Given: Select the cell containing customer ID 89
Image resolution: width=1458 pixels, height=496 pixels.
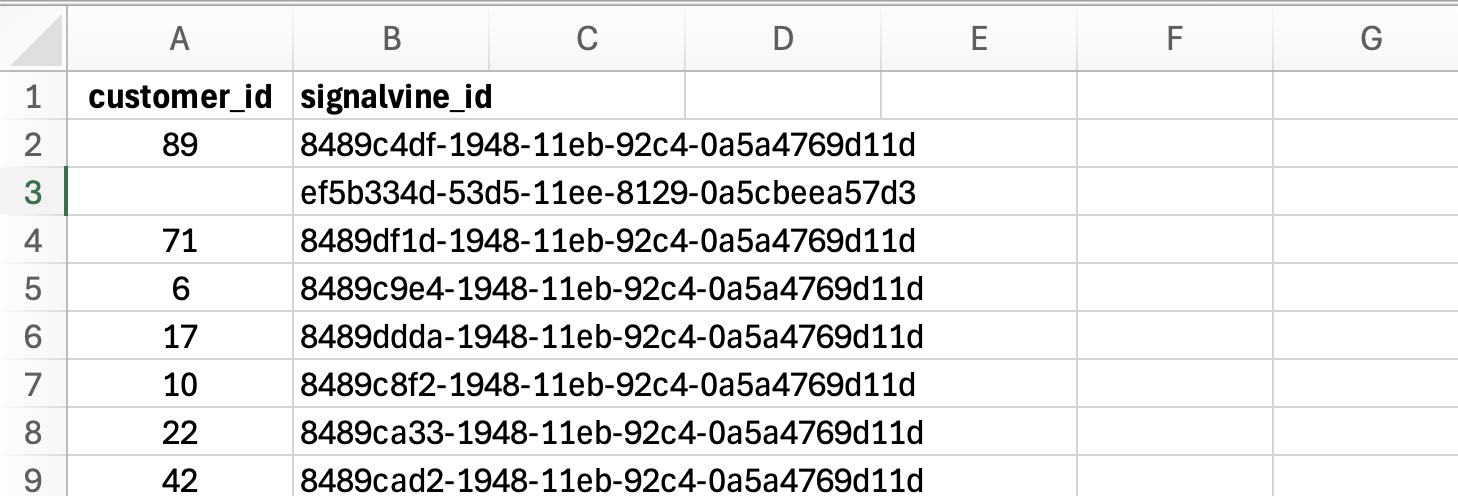Looking at the screenshot, I should (180, 145).
